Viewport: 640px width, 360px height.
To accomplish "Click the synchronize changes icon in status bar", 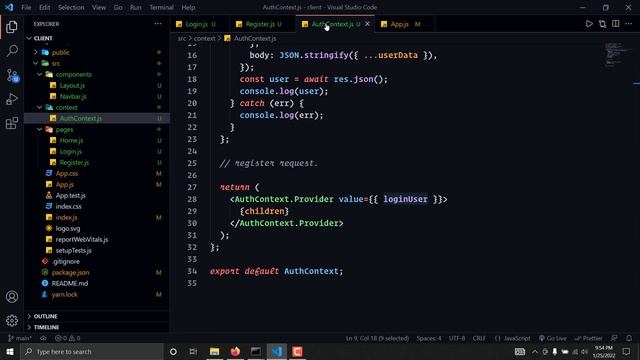I will [x=43, y=338].
